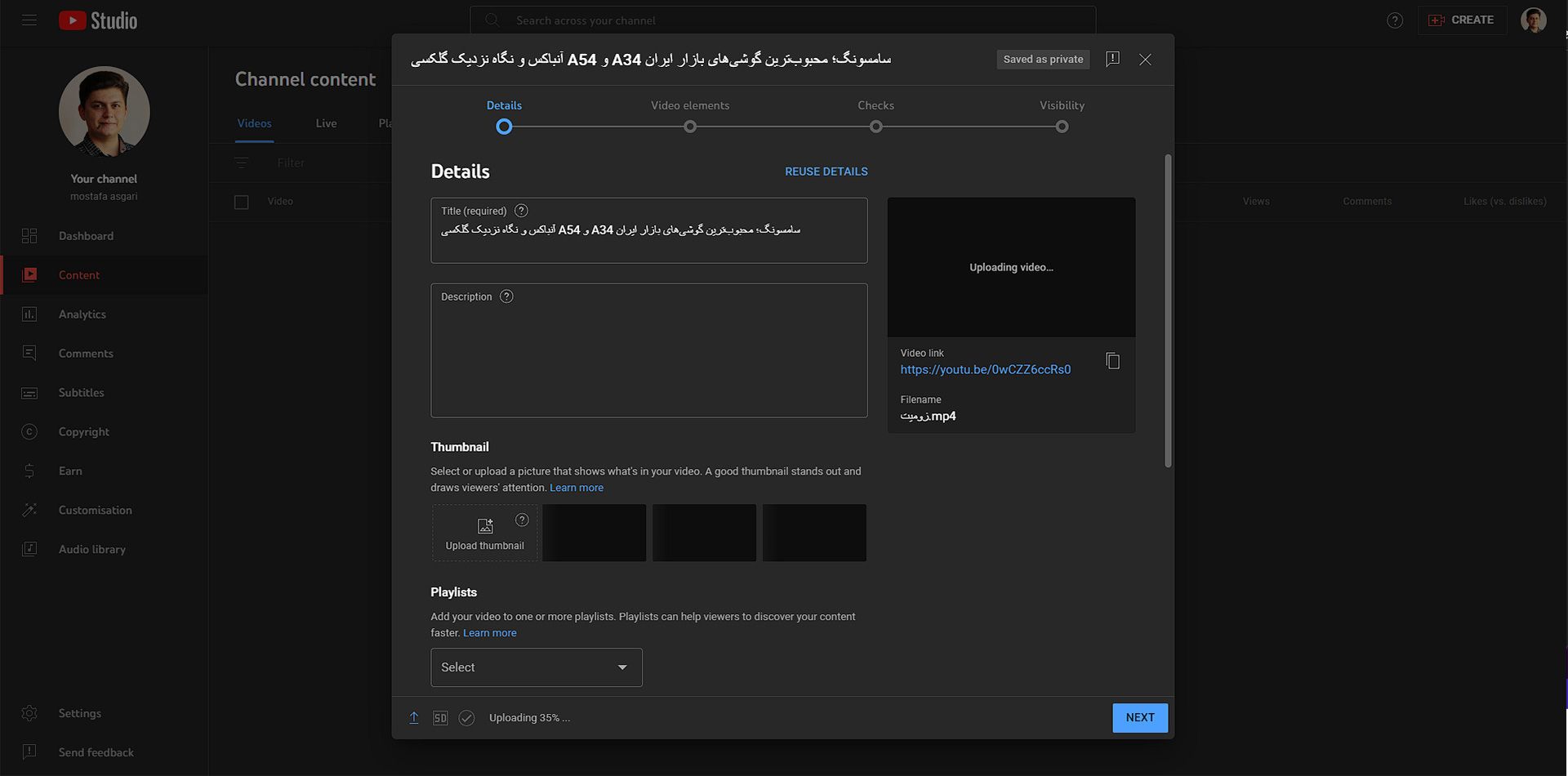Click the Saved as private badge

(1043, 60)
